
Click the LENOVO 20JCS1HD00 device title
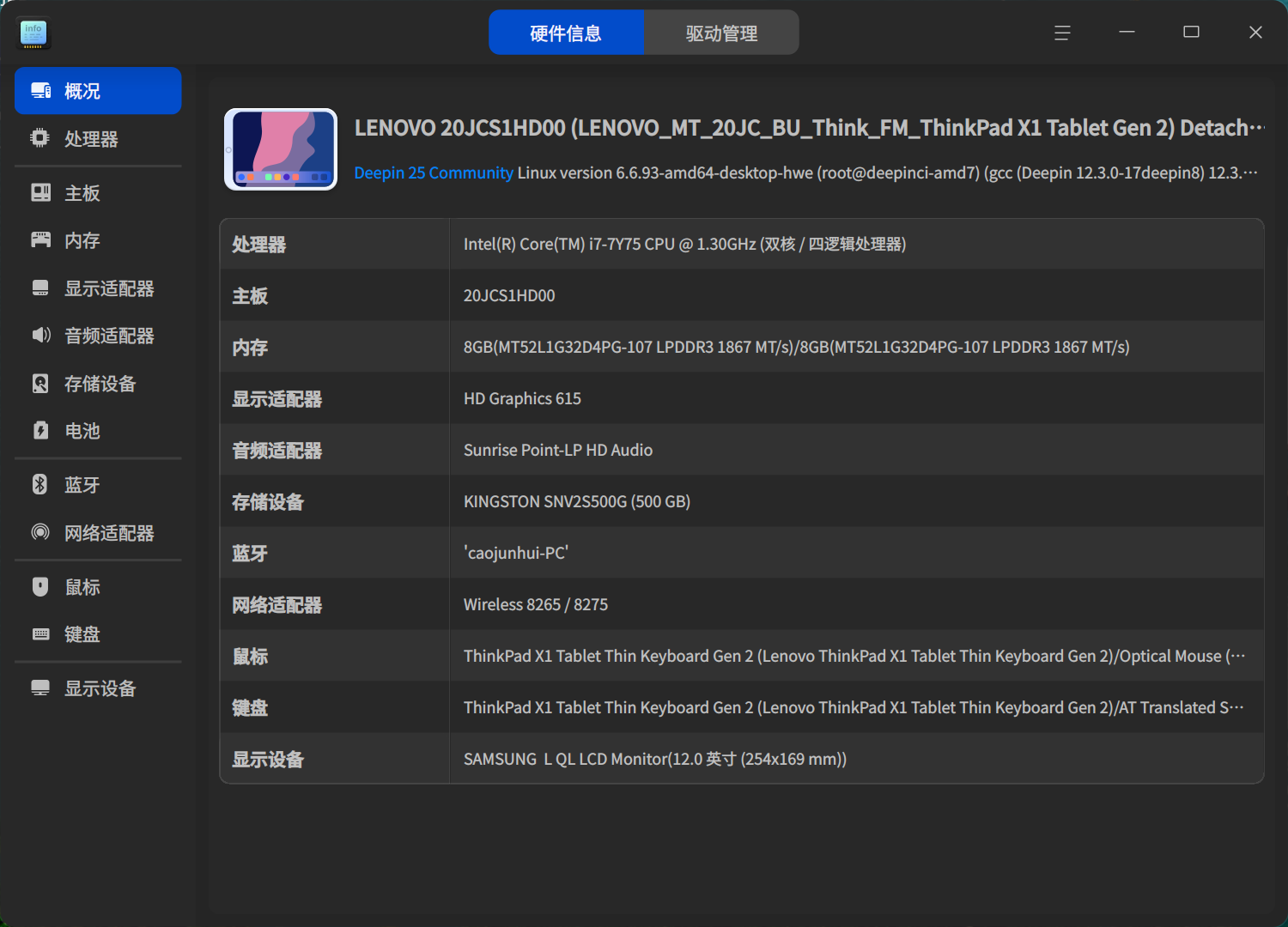[x=809, y=128]
